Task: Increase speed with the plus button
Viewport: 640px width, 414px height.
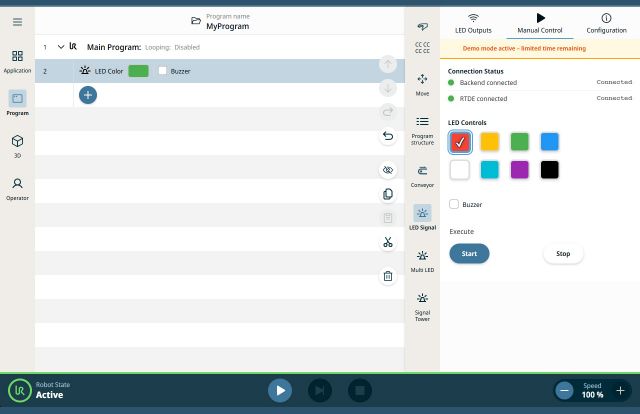Action: [x=620, y=390]
